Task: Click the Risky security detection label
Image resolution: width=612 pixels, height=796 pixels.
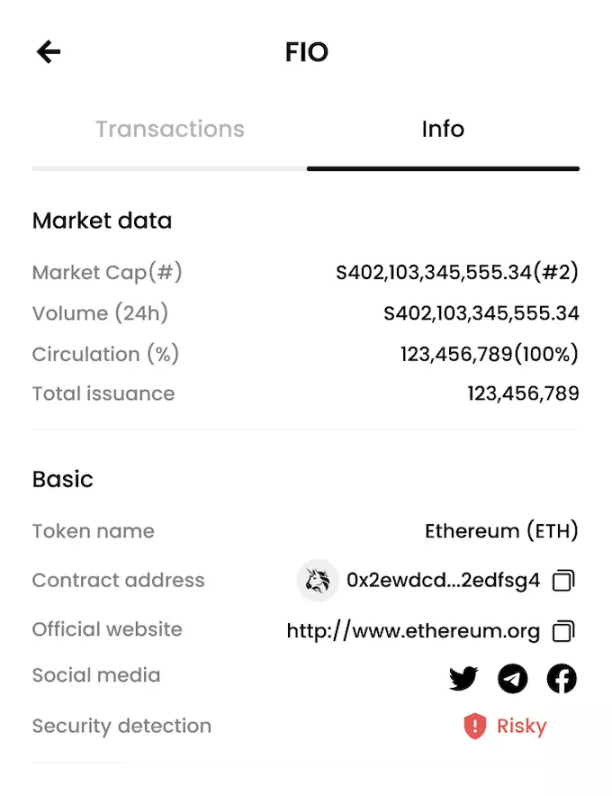Action: pos(521,726)
